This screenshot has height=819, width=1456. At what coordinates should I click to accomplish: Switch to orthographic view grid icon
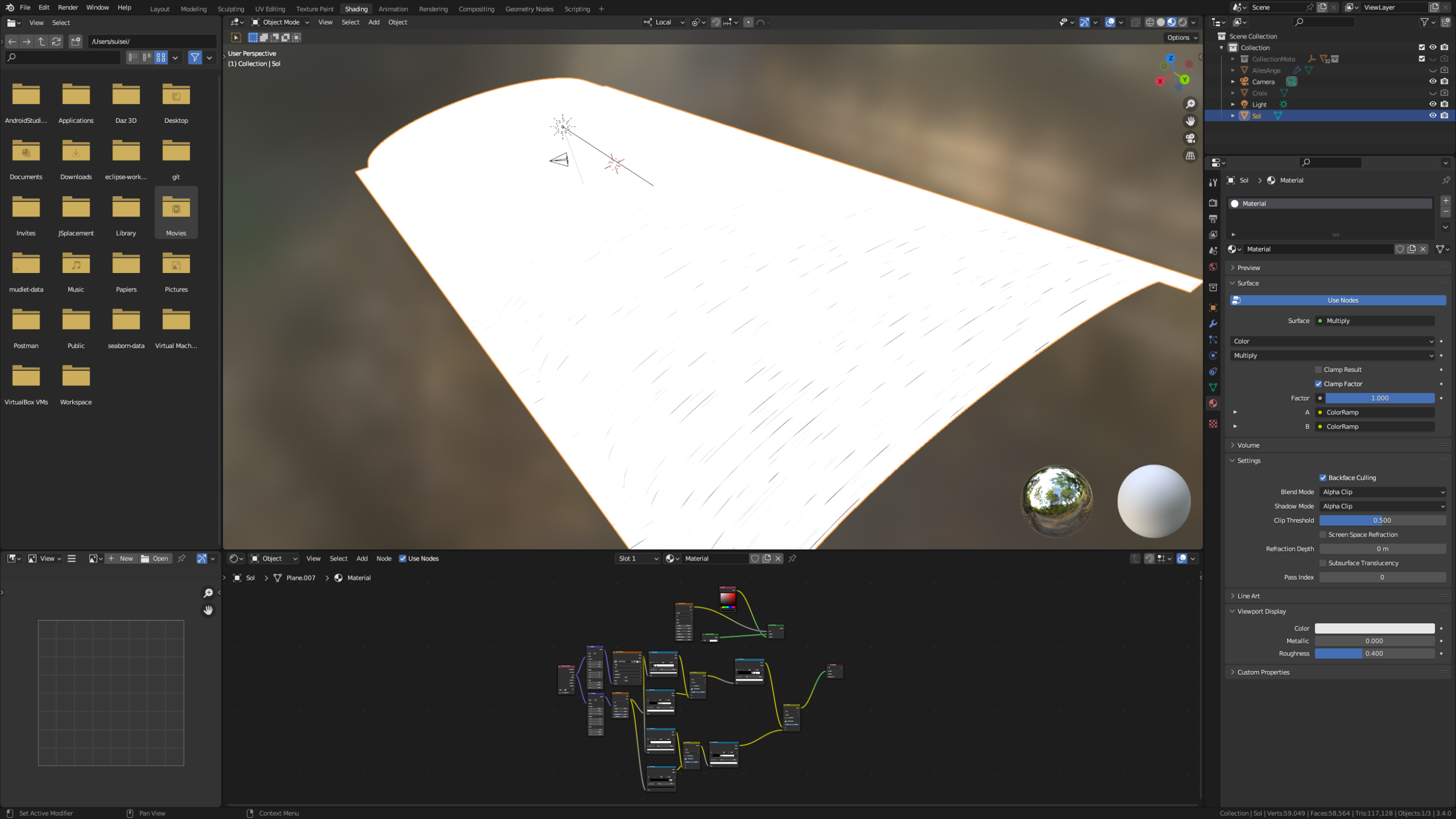click(x=1190, y=155)
